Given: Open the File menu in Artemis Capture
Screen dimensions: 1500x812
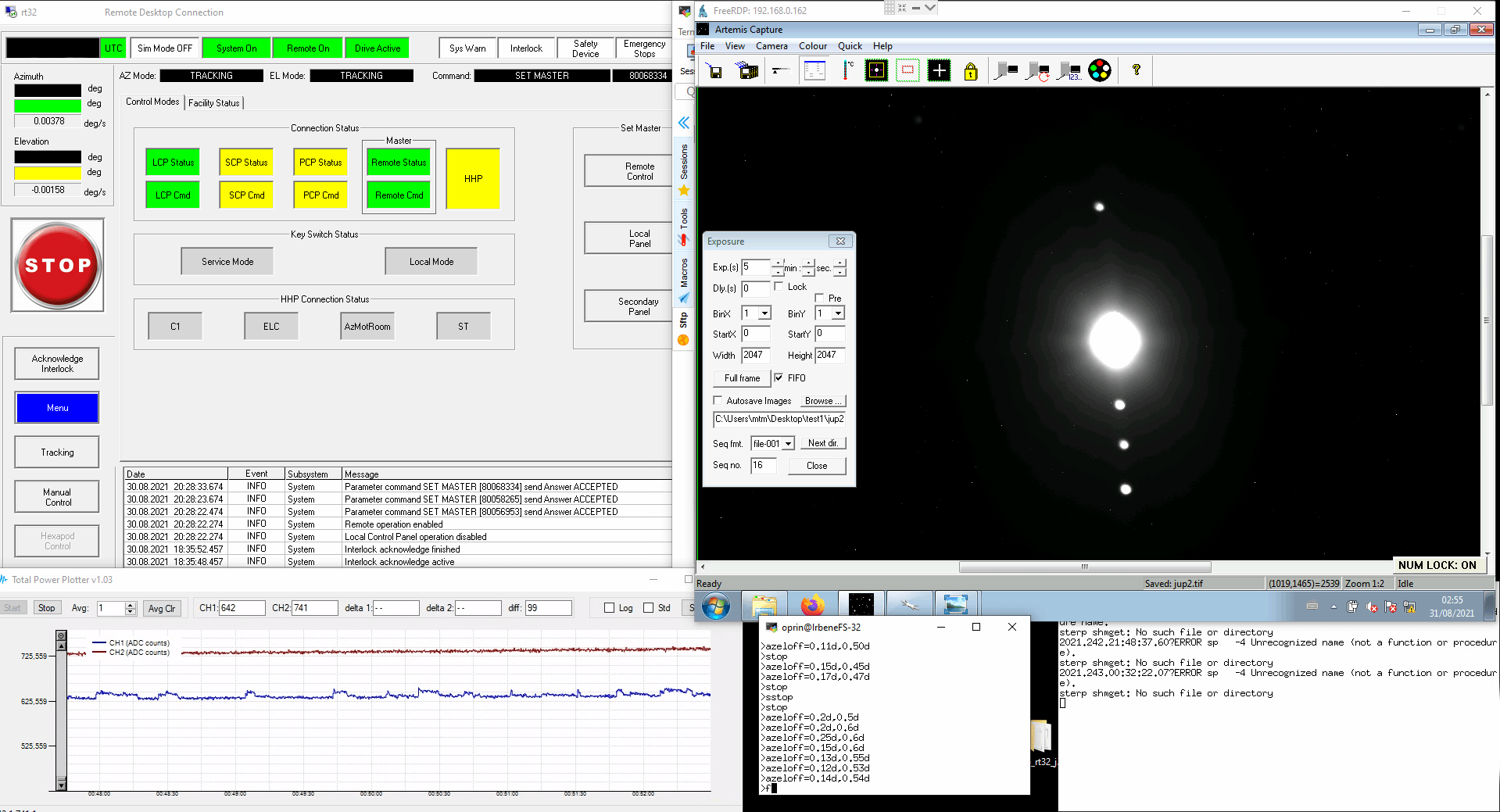Looking at the screenshot, I should [707, 46].
